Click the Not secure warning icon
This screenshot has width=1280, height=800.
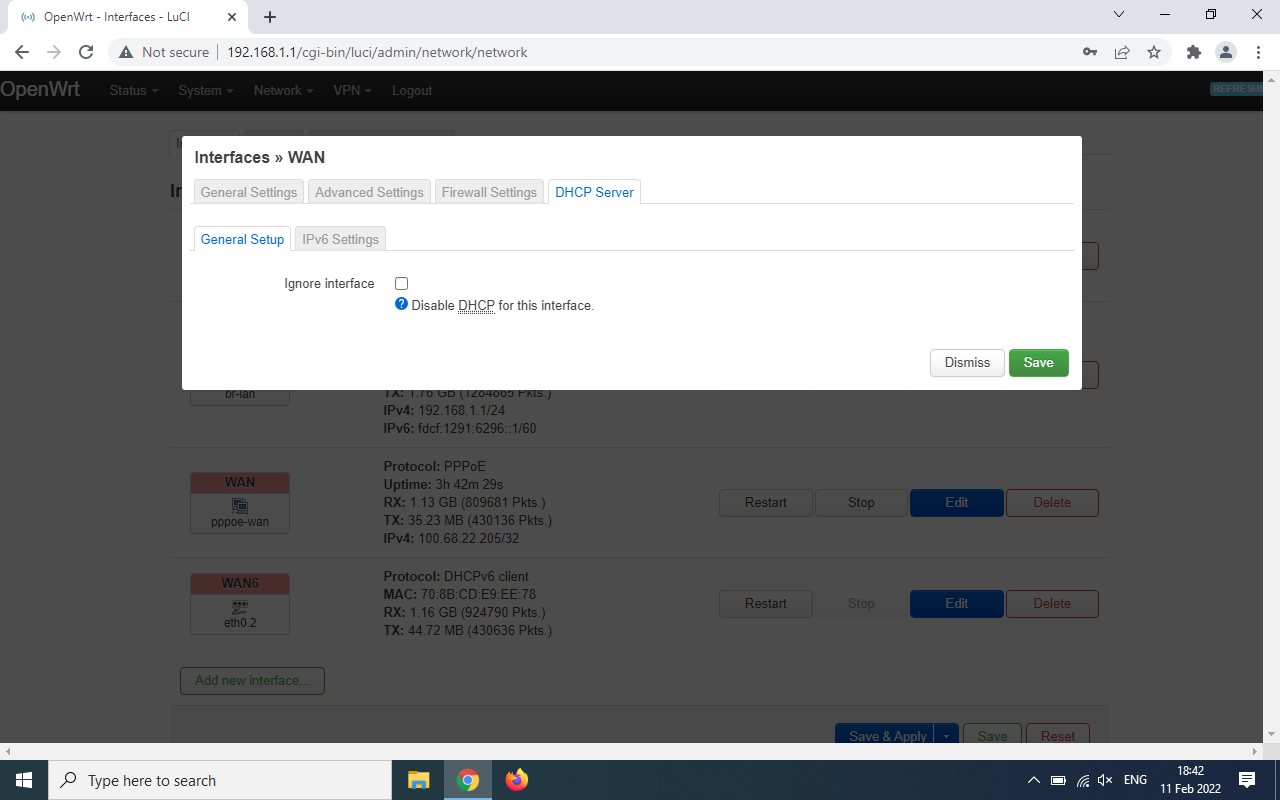coord(126,52)
